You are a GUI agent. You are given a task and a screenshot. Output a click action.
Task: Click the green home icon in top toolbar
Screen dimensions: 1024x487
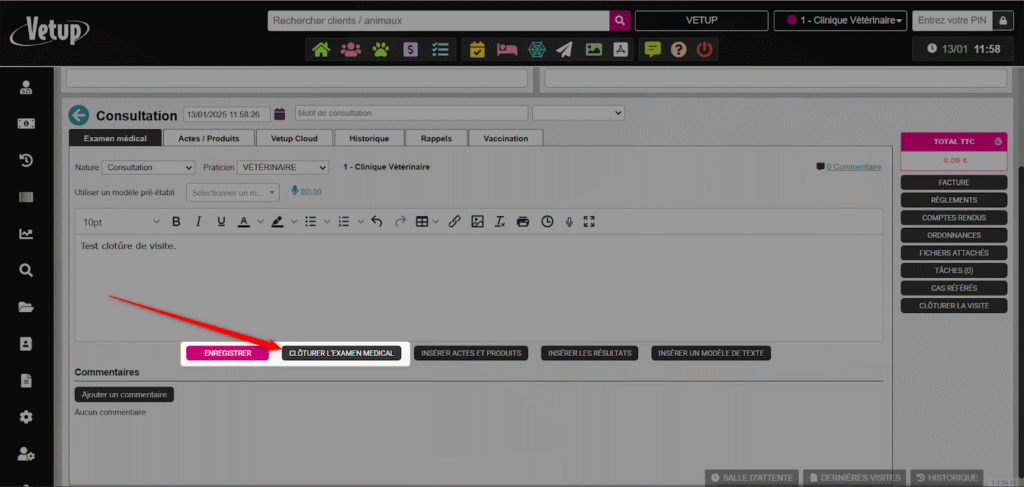point(321,49)
